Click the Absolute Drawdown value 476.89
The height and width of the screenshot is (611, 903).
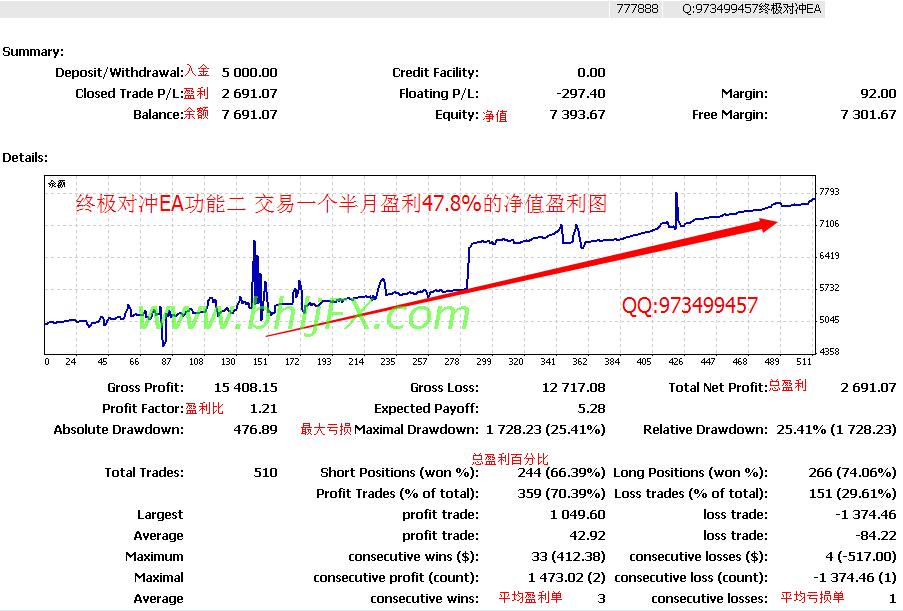[x=255, y=430]
